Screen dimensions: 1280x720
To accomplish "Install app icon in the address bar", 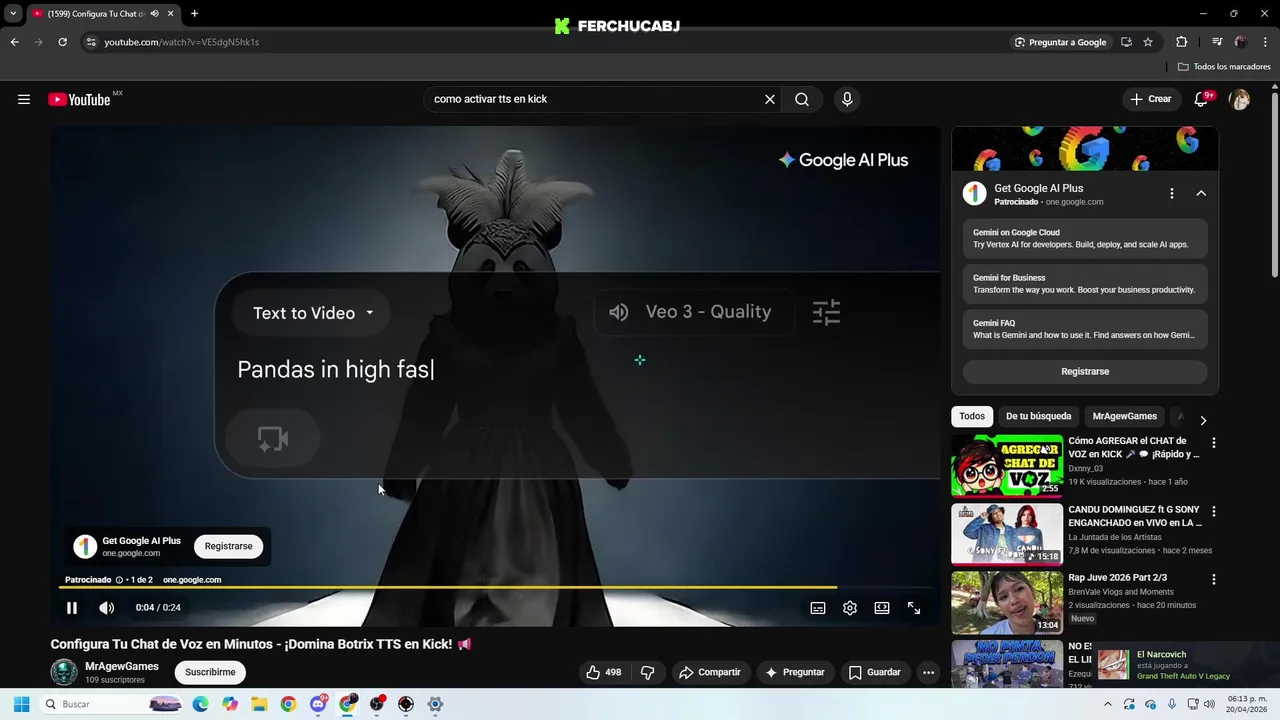I will tap(1126, 42).
